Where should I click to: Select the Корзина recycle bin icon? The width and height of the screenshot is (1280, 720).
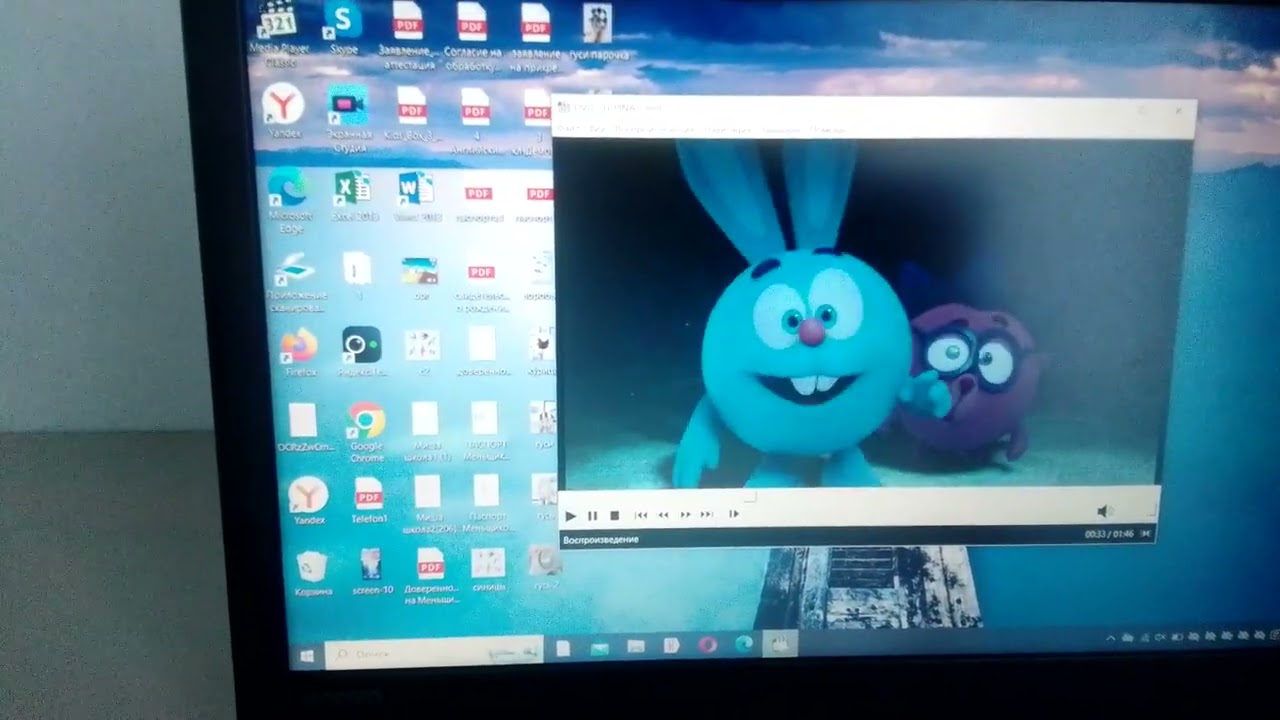click(313, 573)
